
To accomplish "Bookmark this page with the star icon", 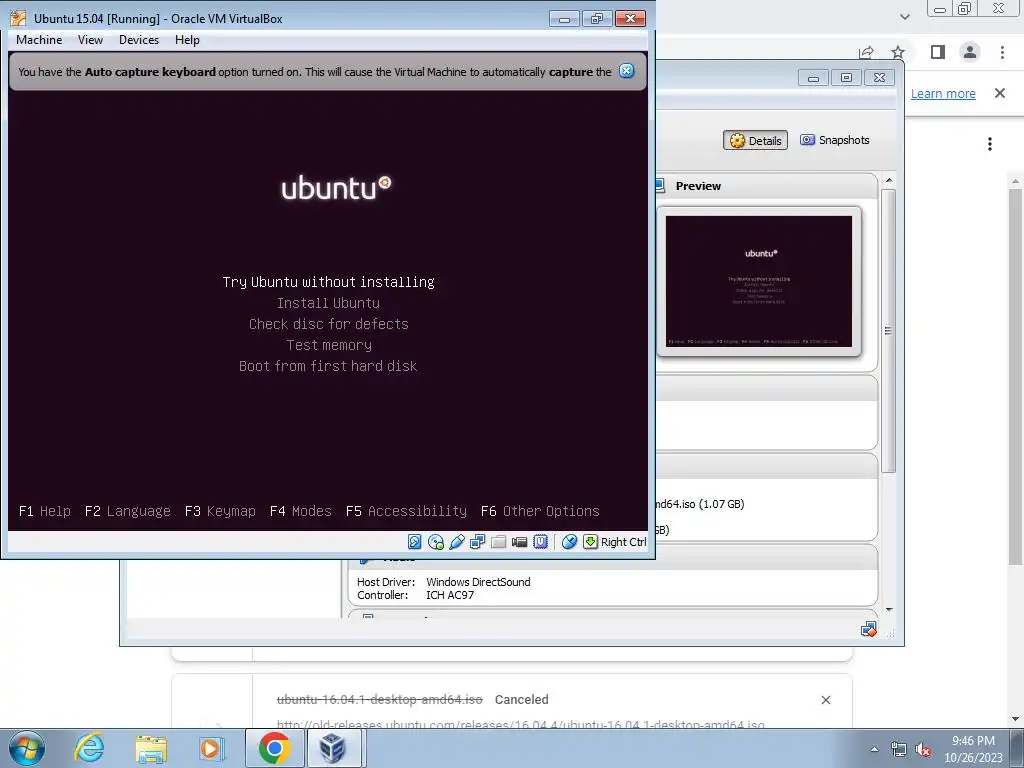I will pos(898,52).
